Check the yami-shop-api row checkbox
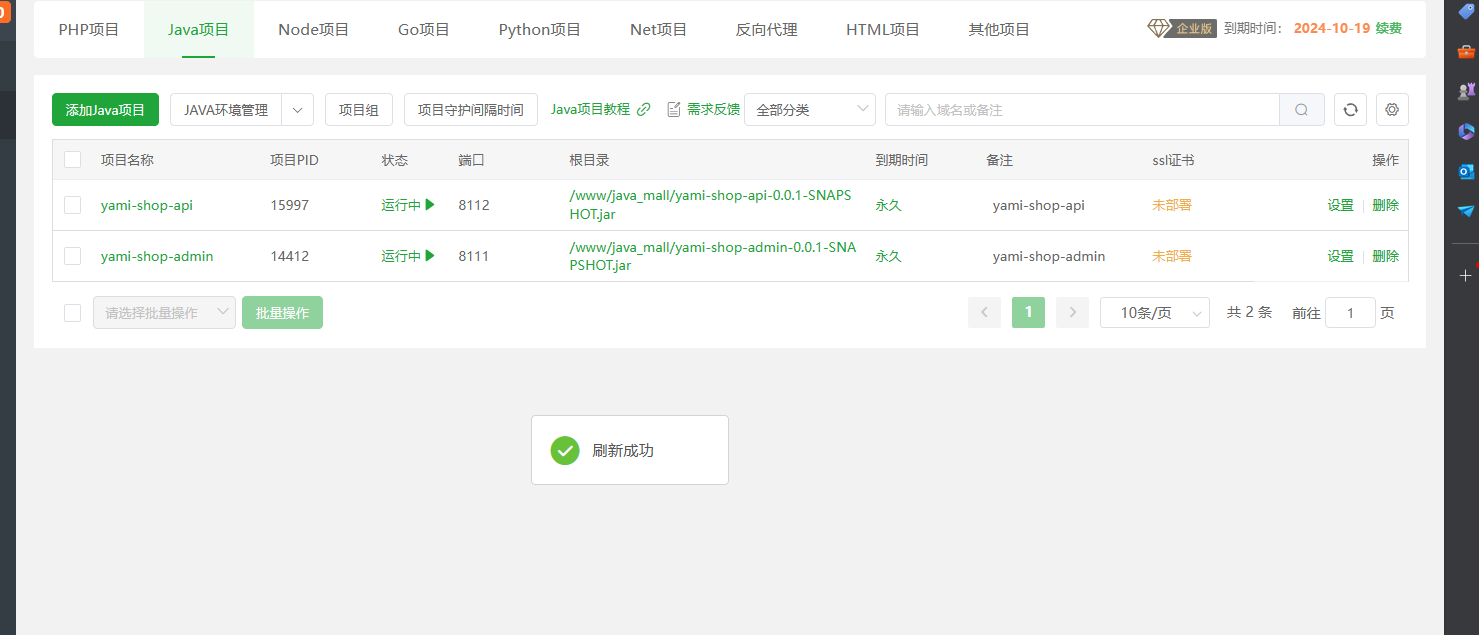The height and width of the screenshot is (635, 1479). 71,204
